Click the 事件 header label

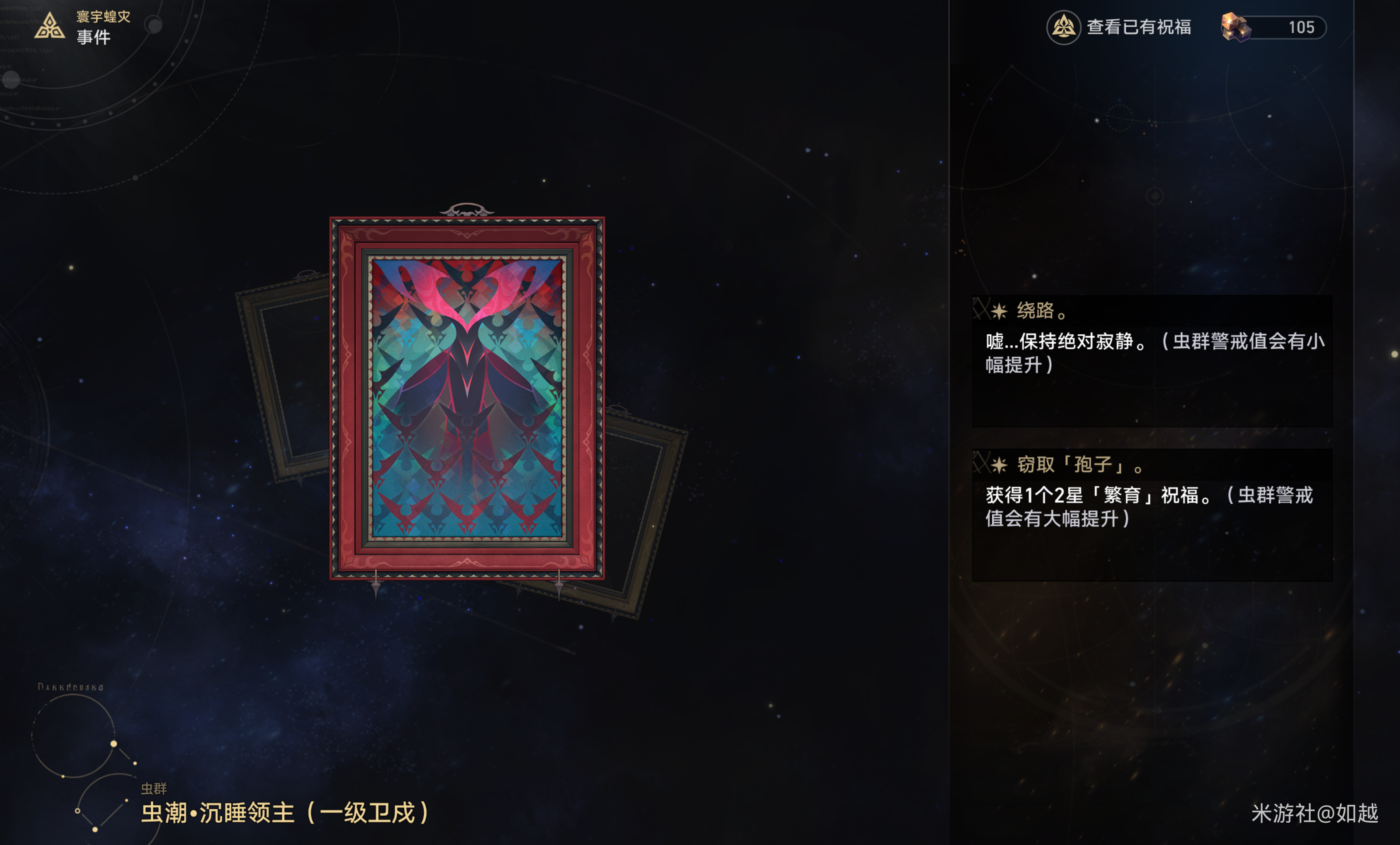coord(93,38)
